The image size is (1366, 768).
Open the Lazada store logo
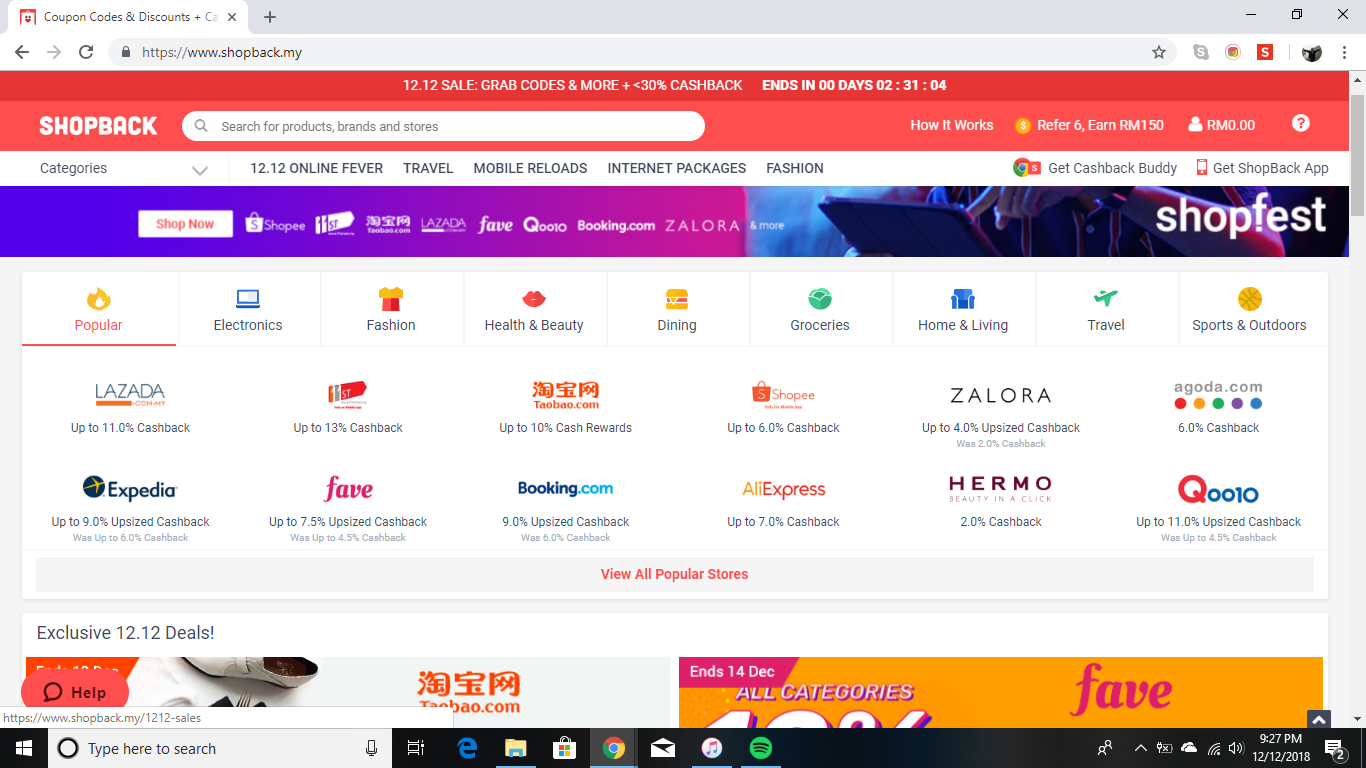tap(130, 394)
